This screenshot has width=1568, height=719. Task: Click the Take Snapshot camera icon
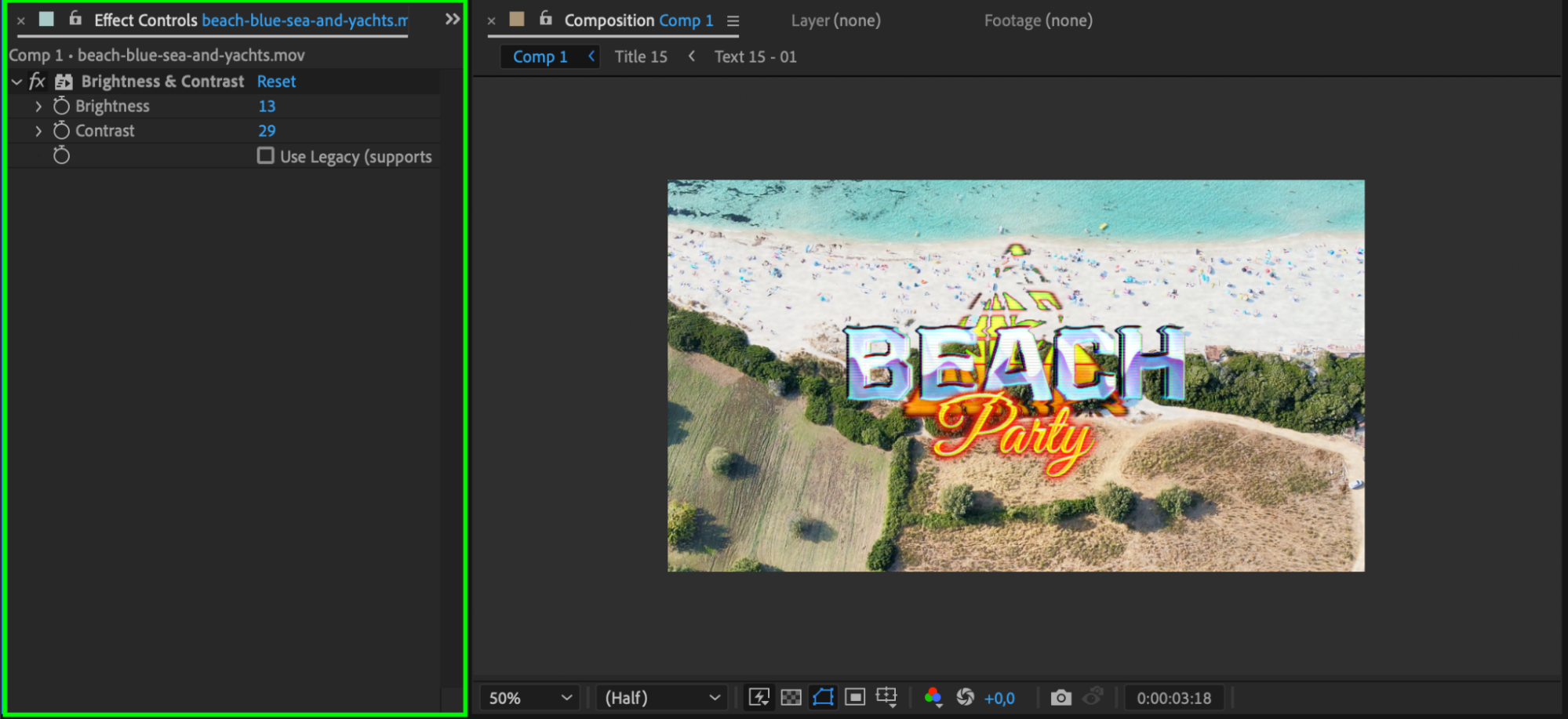[1060, 697]
